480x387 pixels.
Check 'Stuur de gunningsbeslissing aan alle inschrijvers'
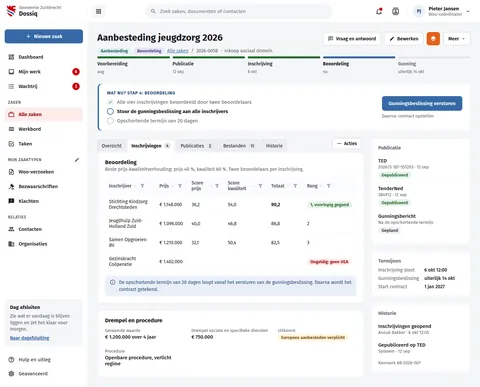pyautogui.click(x=110, y=111)
